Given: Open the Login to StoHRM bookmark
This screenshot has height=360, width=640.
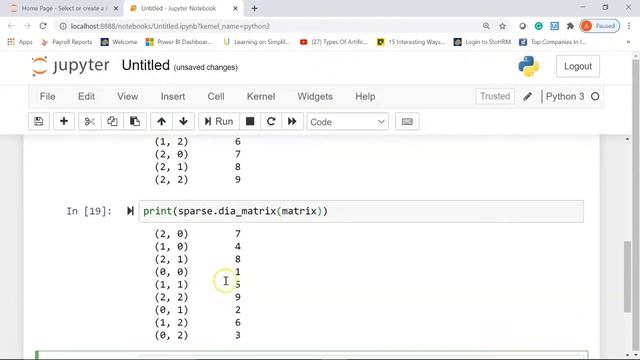Looking at the screenshot, I should (x=482, y=42).
